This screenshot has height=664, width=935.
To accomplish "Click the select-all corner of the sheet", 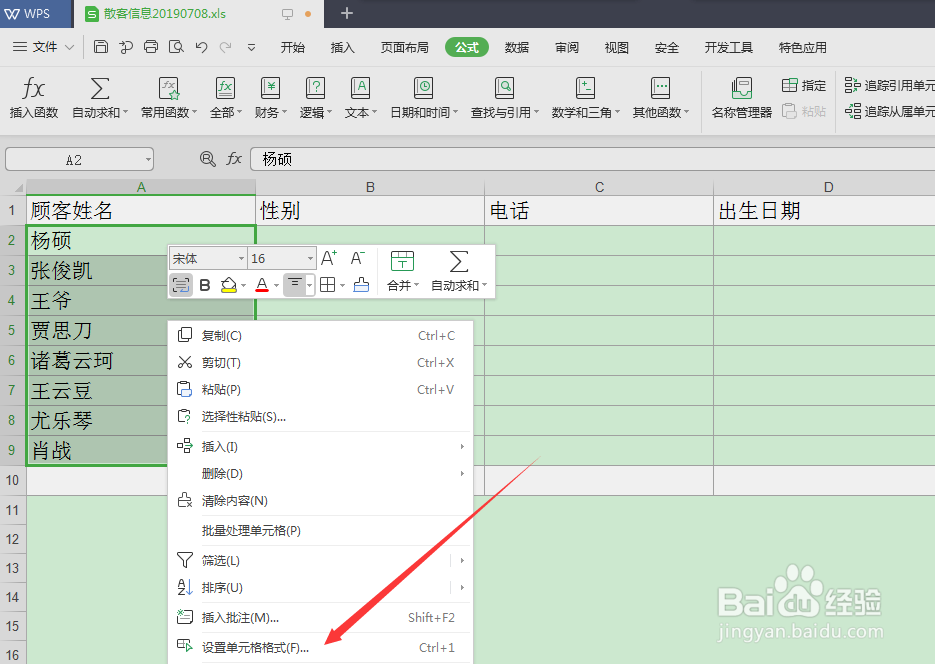I will (x=13, y=187).
